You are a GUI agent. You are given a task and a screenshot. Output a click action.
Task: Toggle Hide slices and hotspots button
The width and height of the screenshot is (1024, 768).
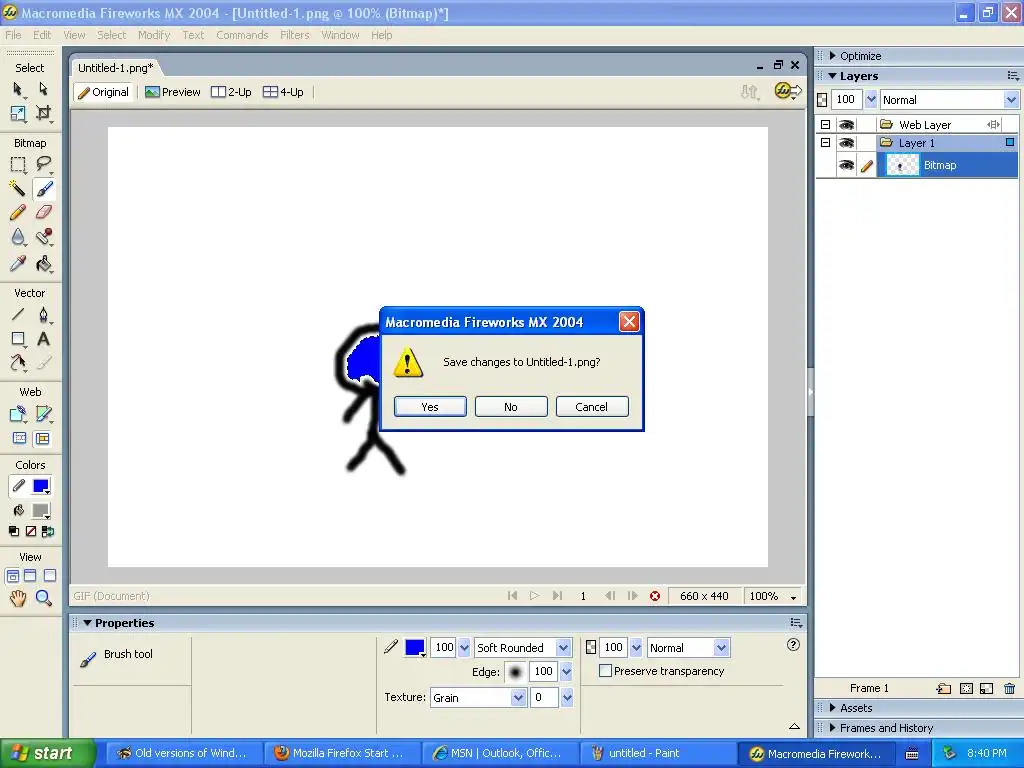19,439
